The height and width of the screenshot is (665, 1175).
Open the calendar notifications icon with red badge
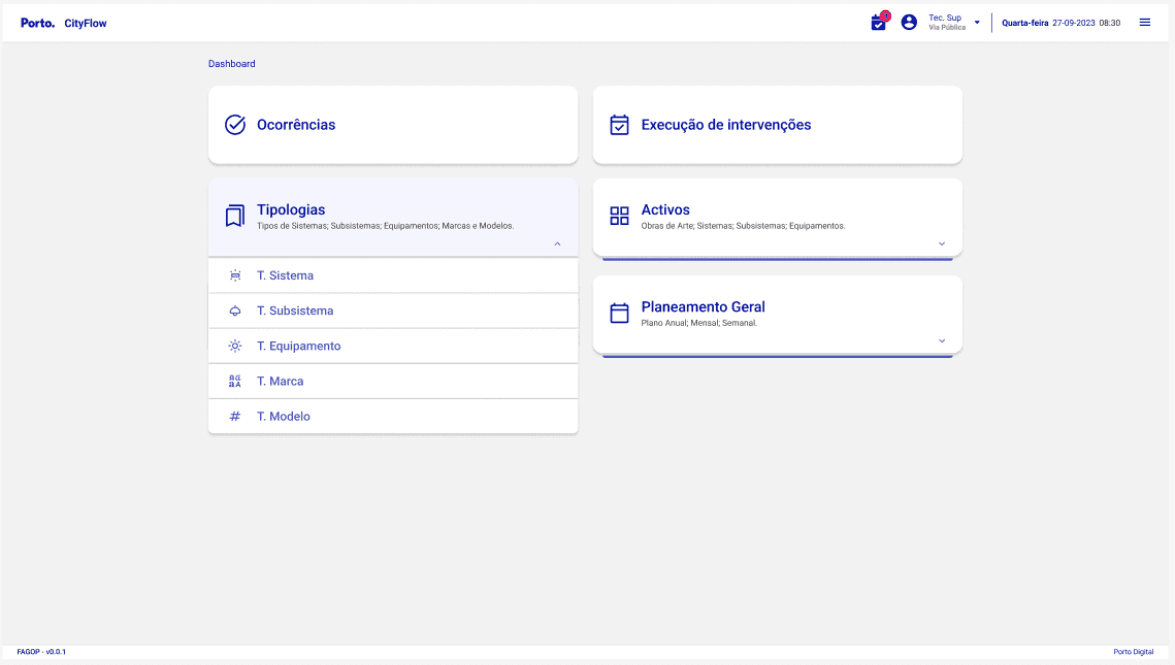click(x=880, y=22)
